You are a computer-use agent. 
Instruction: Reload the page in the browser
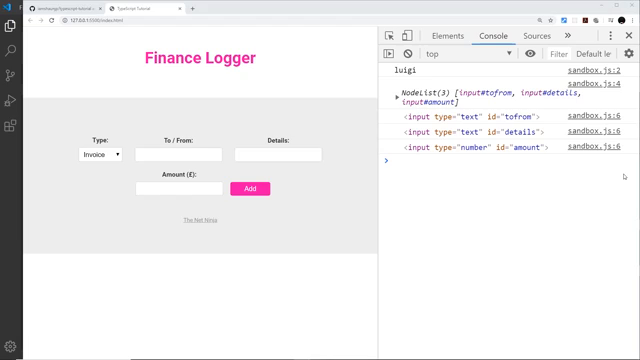[x=51, y=20]
